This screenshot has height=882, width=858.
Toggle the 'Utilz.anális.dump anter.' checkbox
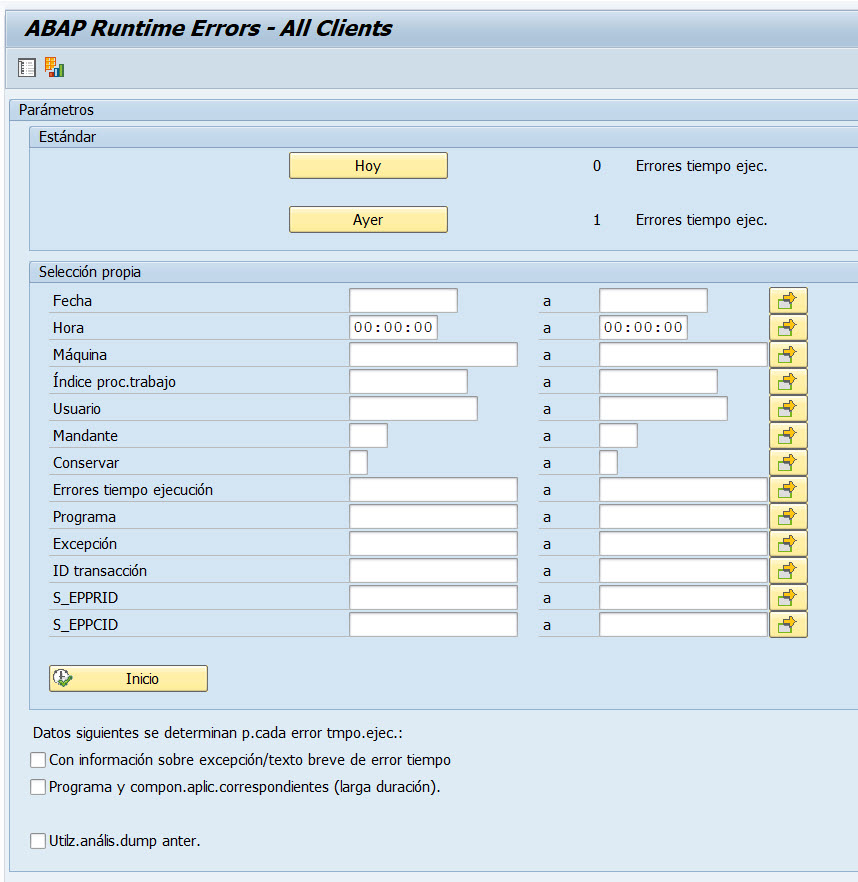click(39, 841)
